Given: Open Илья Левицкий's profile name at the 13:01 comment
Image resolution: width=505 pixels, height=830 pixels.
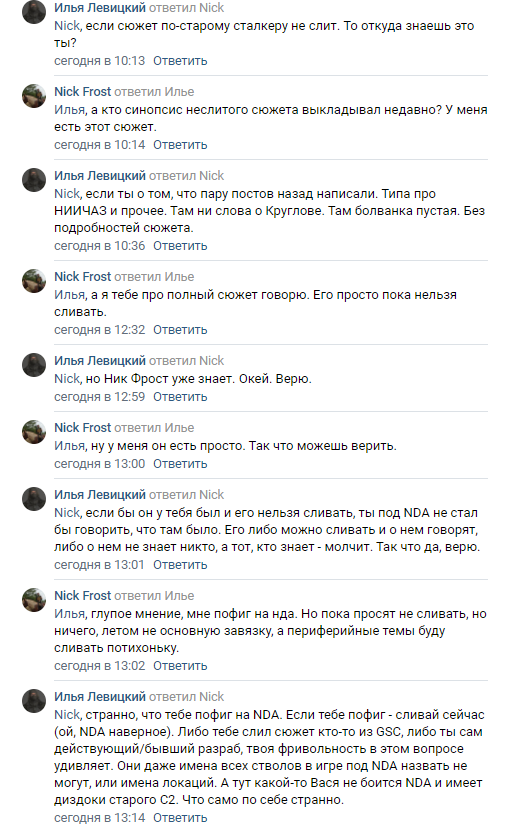Looking at the screenshot, I should [100, 494].
